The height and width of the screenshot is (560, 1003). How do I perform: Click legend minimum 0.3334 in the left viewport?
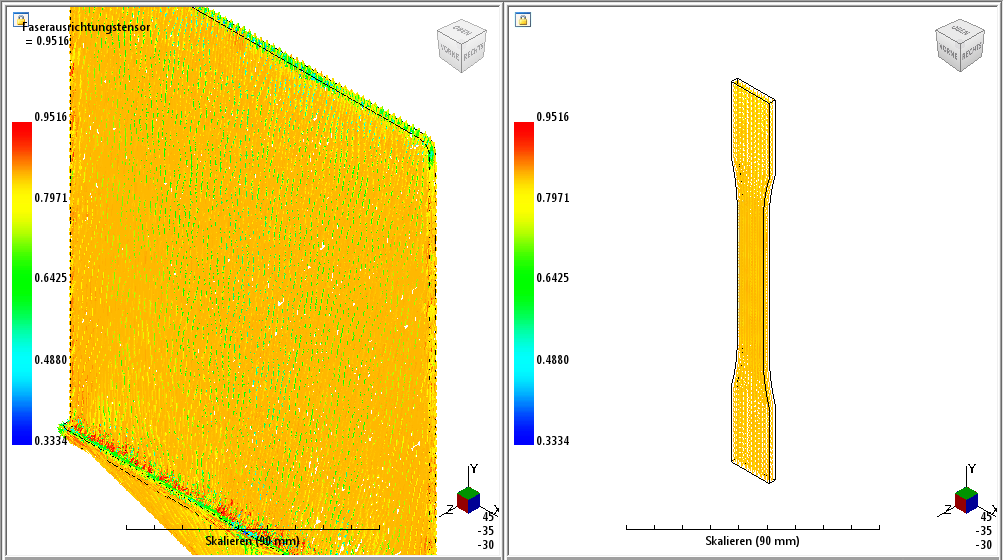(x=51, y=441)
